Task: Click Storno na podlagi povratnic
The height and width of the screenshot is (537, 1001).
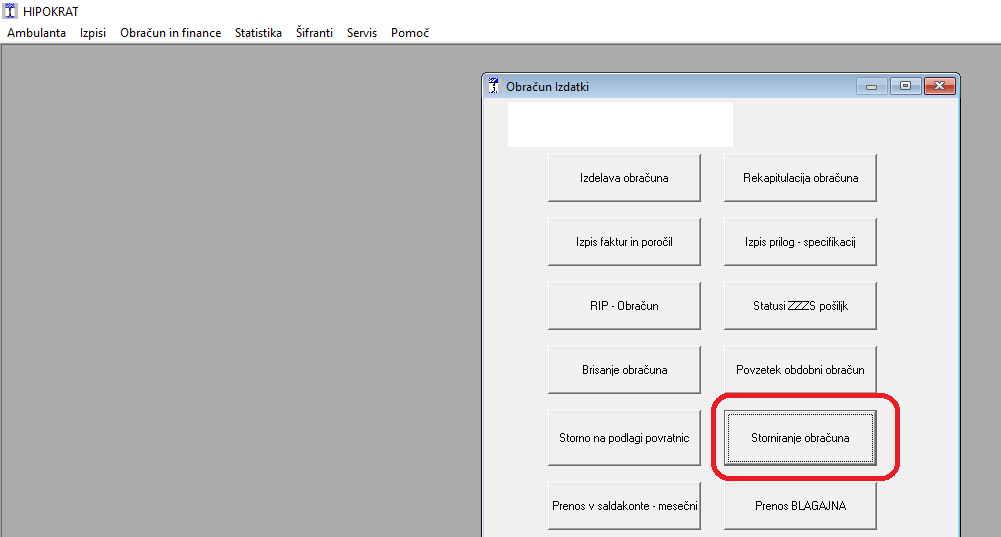Action: click(624, 438)
